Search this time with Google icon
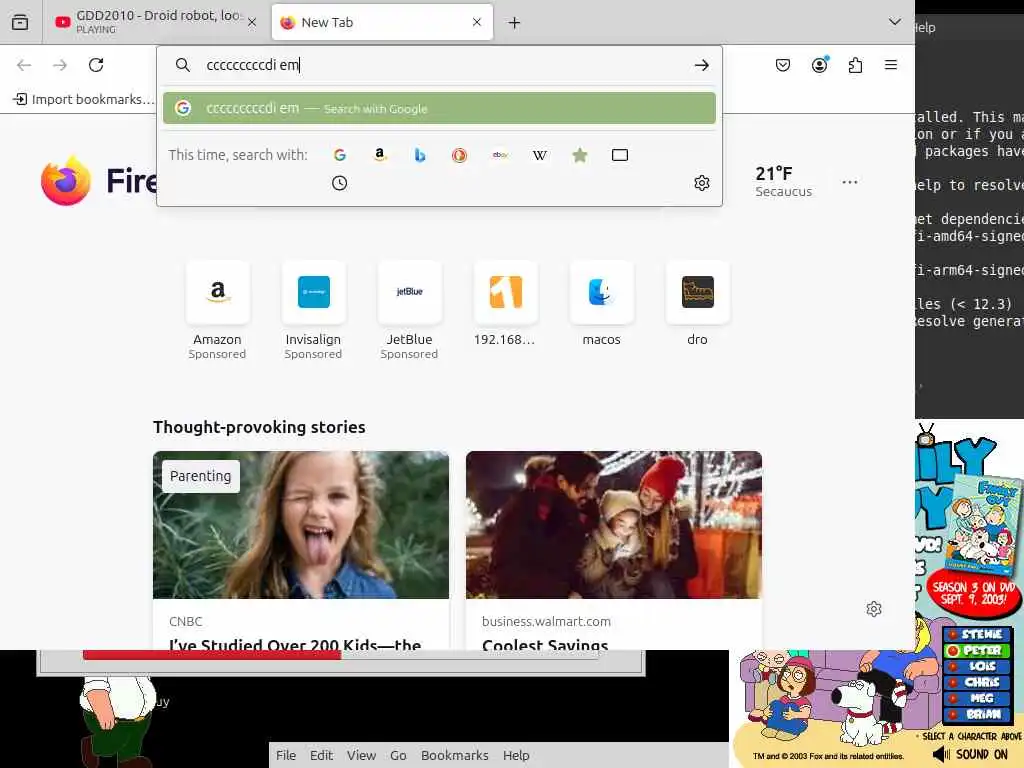1024x768 pixels. 340,155
